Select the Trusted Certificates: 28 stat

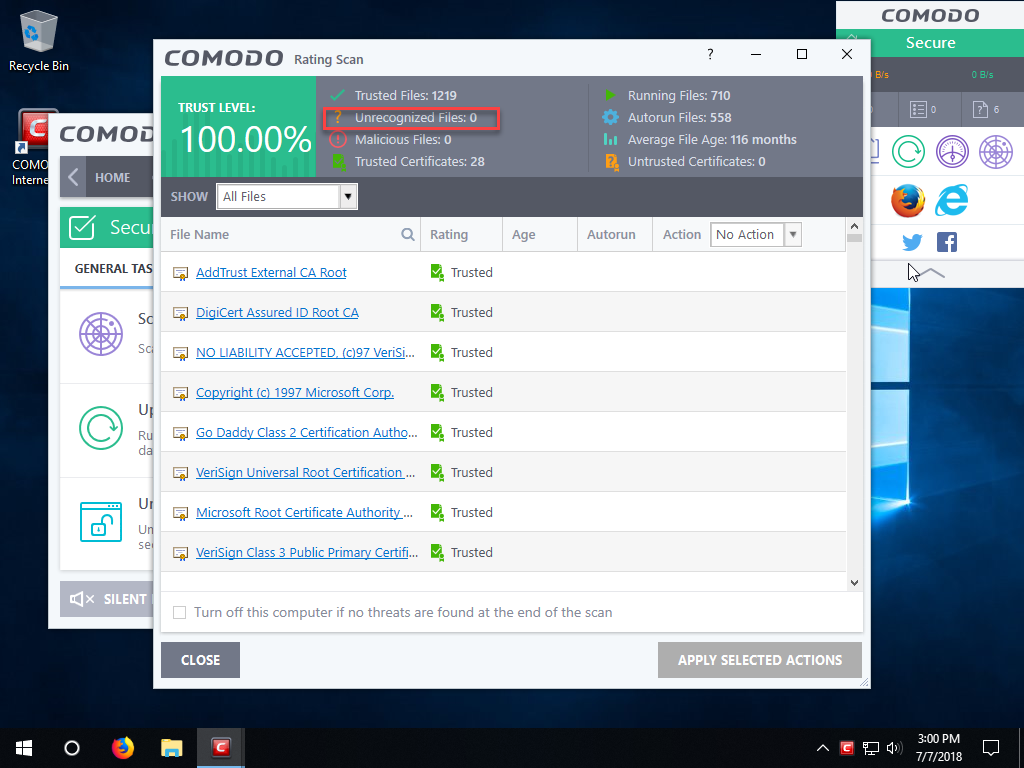point(419,161)
